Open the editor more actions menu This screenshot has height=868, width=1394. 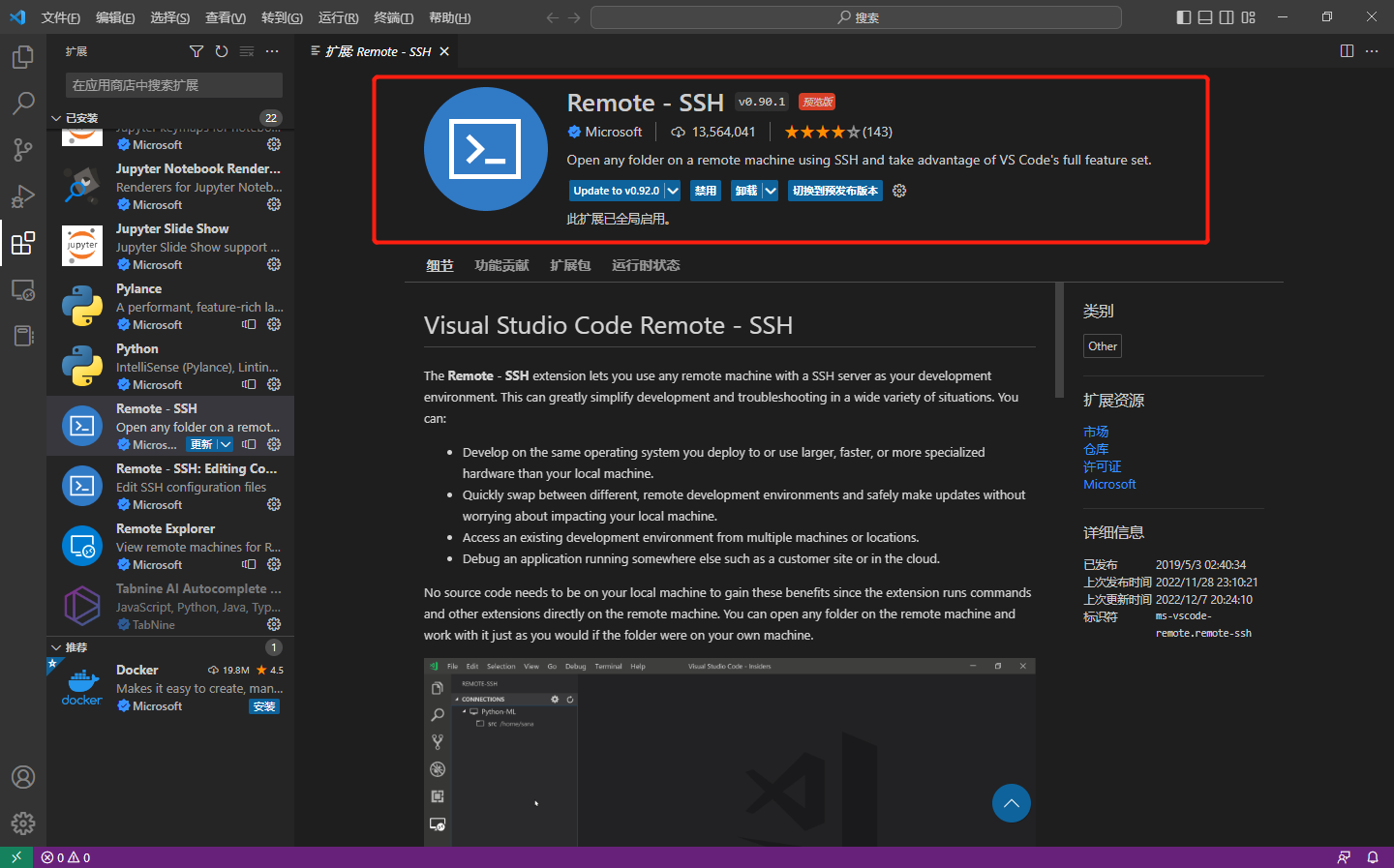pos(1372,51)
